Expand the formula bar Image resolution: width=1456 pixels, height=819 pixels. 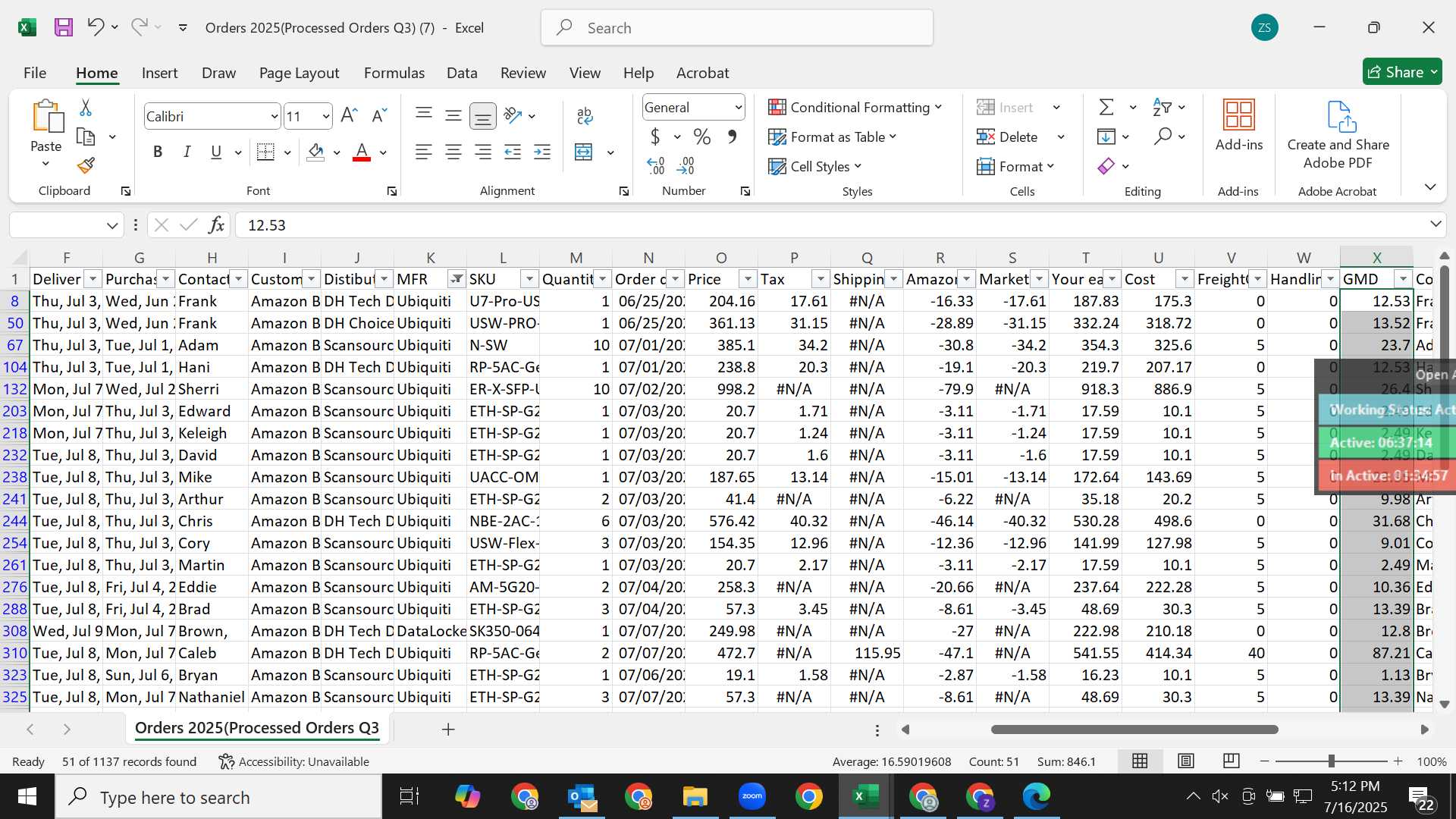pos(1436,224)
